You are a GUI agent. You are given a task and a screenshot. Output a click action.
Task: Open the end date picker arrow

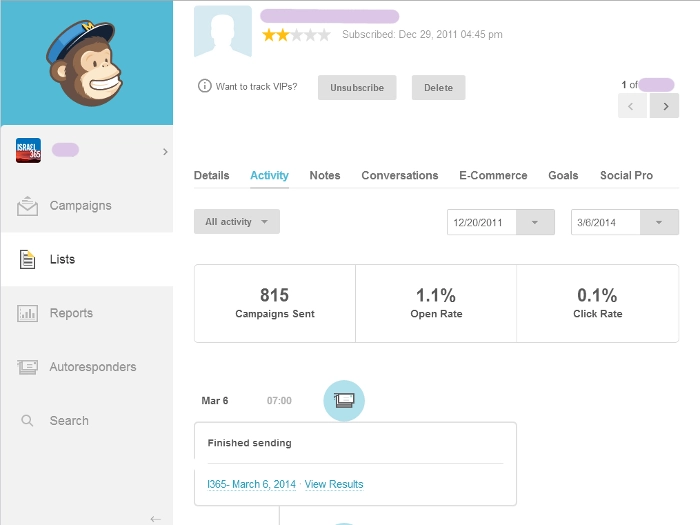659,222
